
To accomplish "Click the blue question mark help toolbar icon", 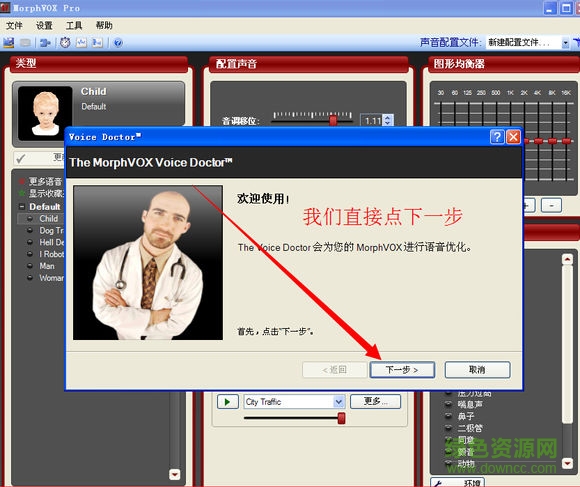I will point(118,43).
